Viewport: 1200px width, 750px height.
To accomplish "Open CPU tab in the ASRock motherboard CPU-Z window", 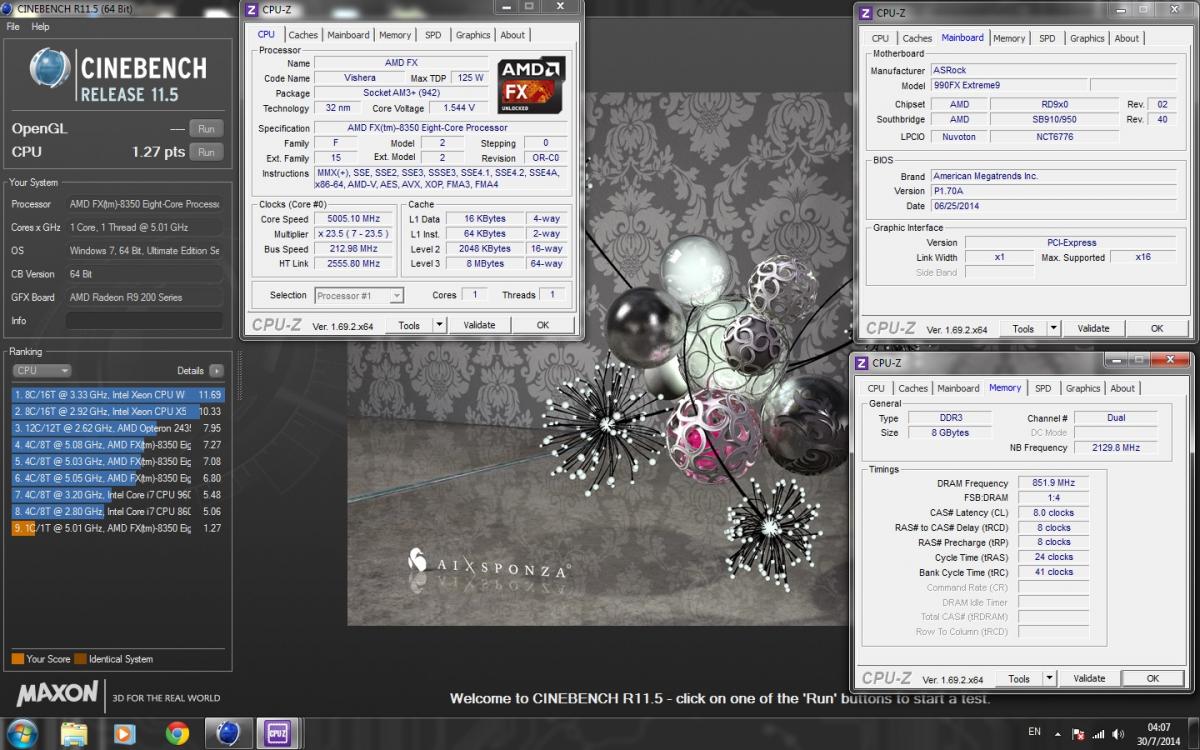I will (x=880, y=39).
